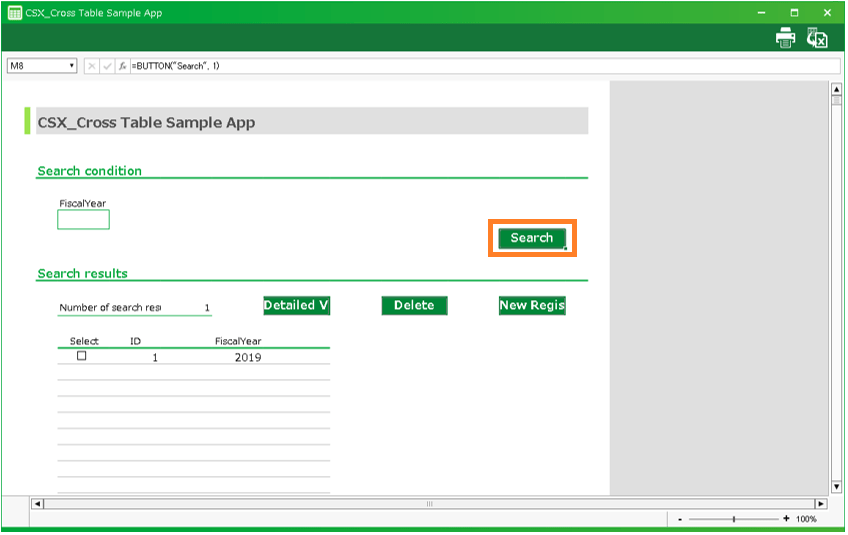Tick the Select checkbox for ID 1
Screen dimensions: 848x535
tap(82, 356)
